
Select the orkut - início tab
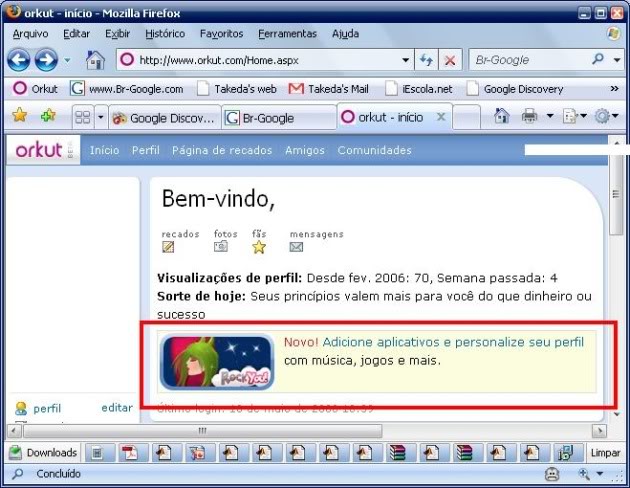[395, 117]
